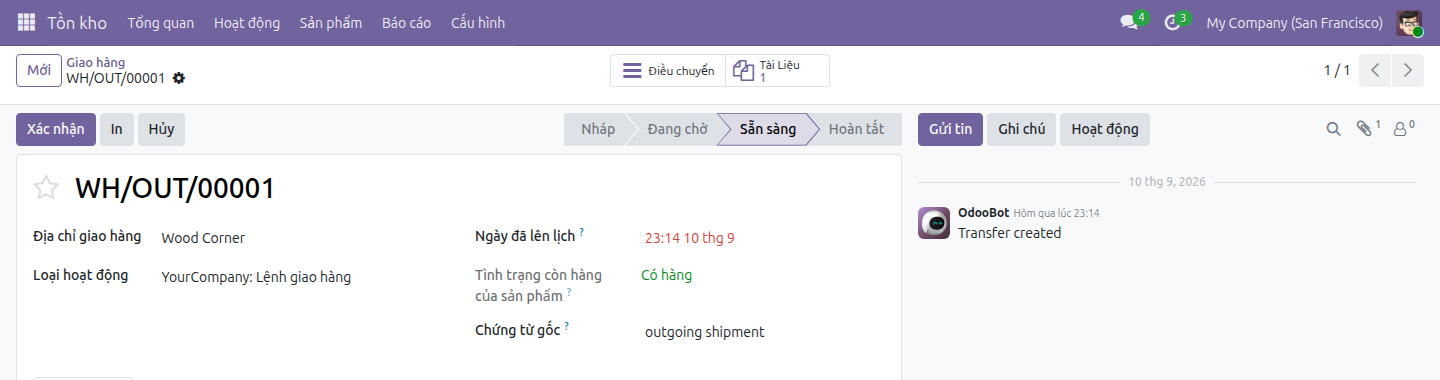Viewport: 1440px width, 380px height.
Task: Follow the Giao hàng breadcrumb link
Action: pos(96,62)
